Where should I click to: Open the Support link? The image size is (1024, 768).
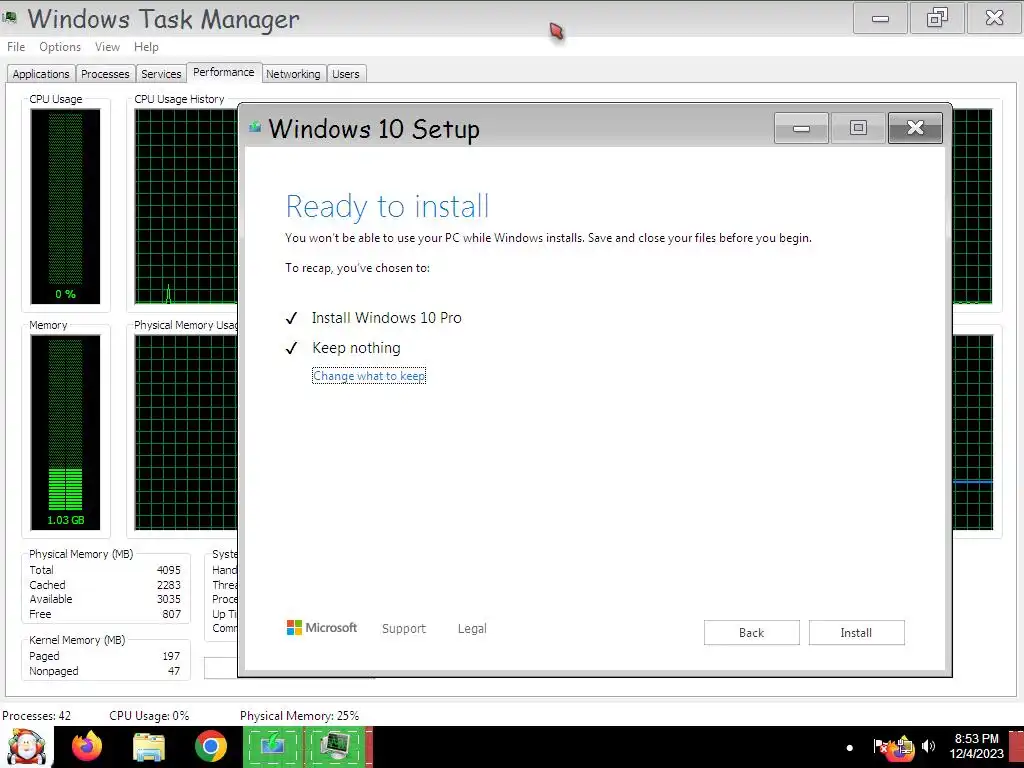[404, 628]
